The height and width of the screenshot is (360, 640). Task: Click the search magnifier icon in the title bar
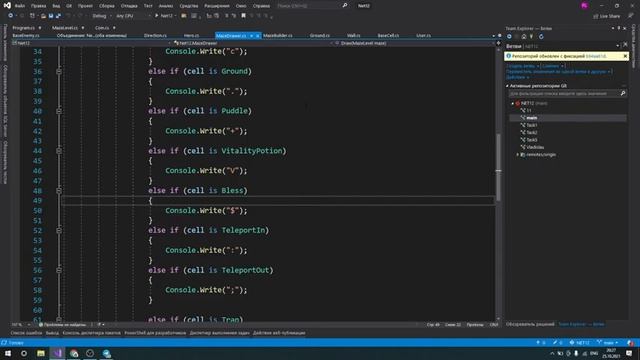(344, 6)
